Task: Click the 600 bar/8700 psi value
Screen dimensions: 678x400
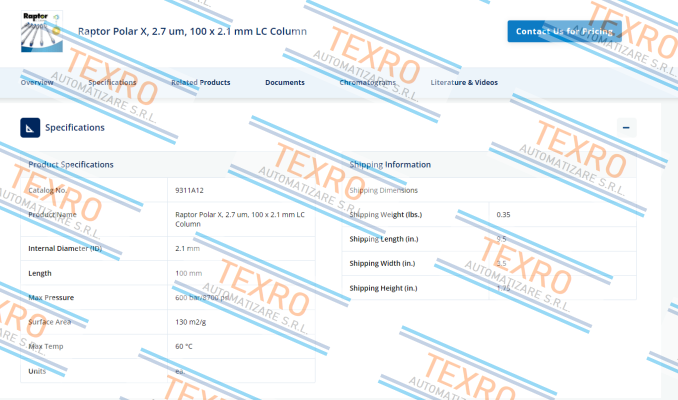Action: pos(201,298)
